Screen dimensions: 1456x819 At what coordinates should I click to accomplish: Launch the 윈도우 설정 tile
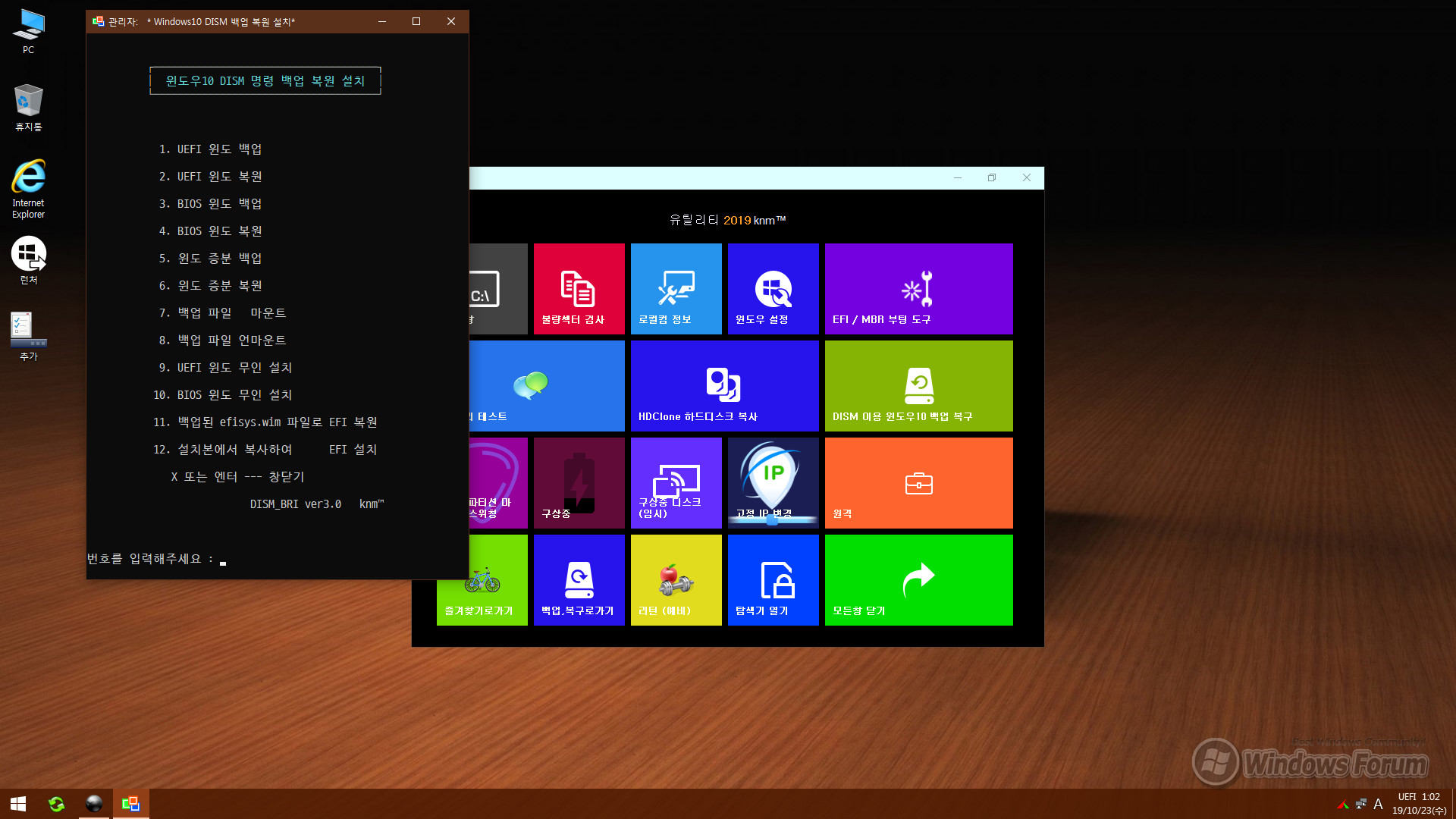773,289
